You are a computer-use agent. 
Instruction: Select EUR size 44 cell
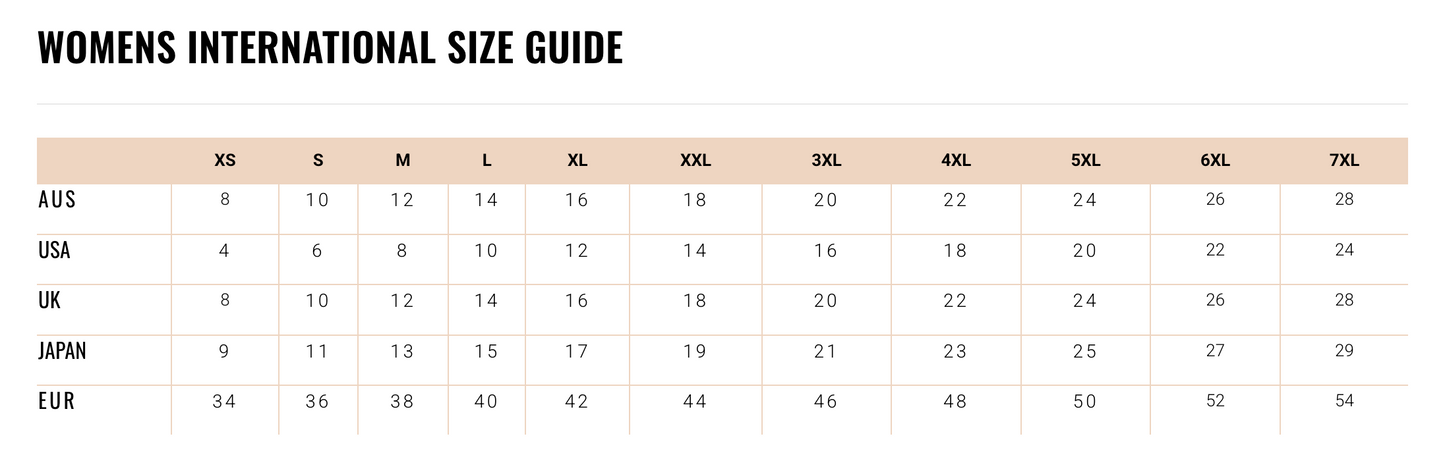click(695, 402)
